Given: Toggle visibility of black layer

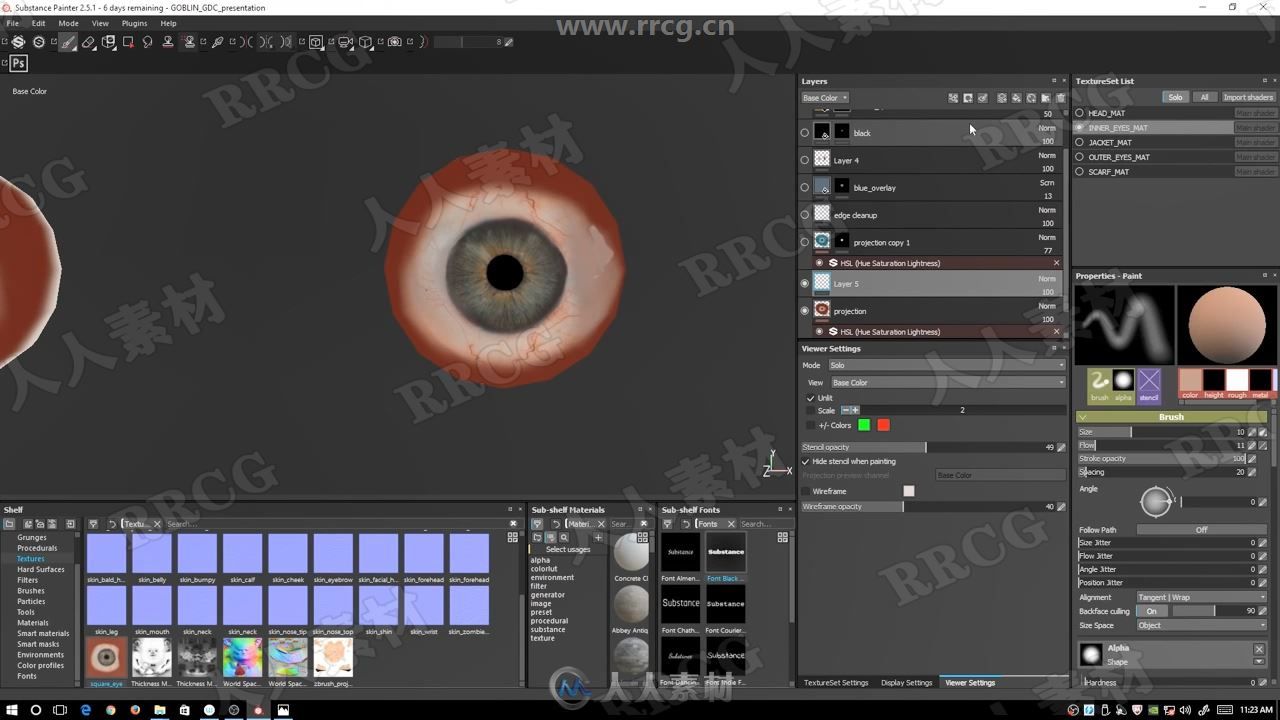Looking at the screenshot, I should tap(805, 133).
